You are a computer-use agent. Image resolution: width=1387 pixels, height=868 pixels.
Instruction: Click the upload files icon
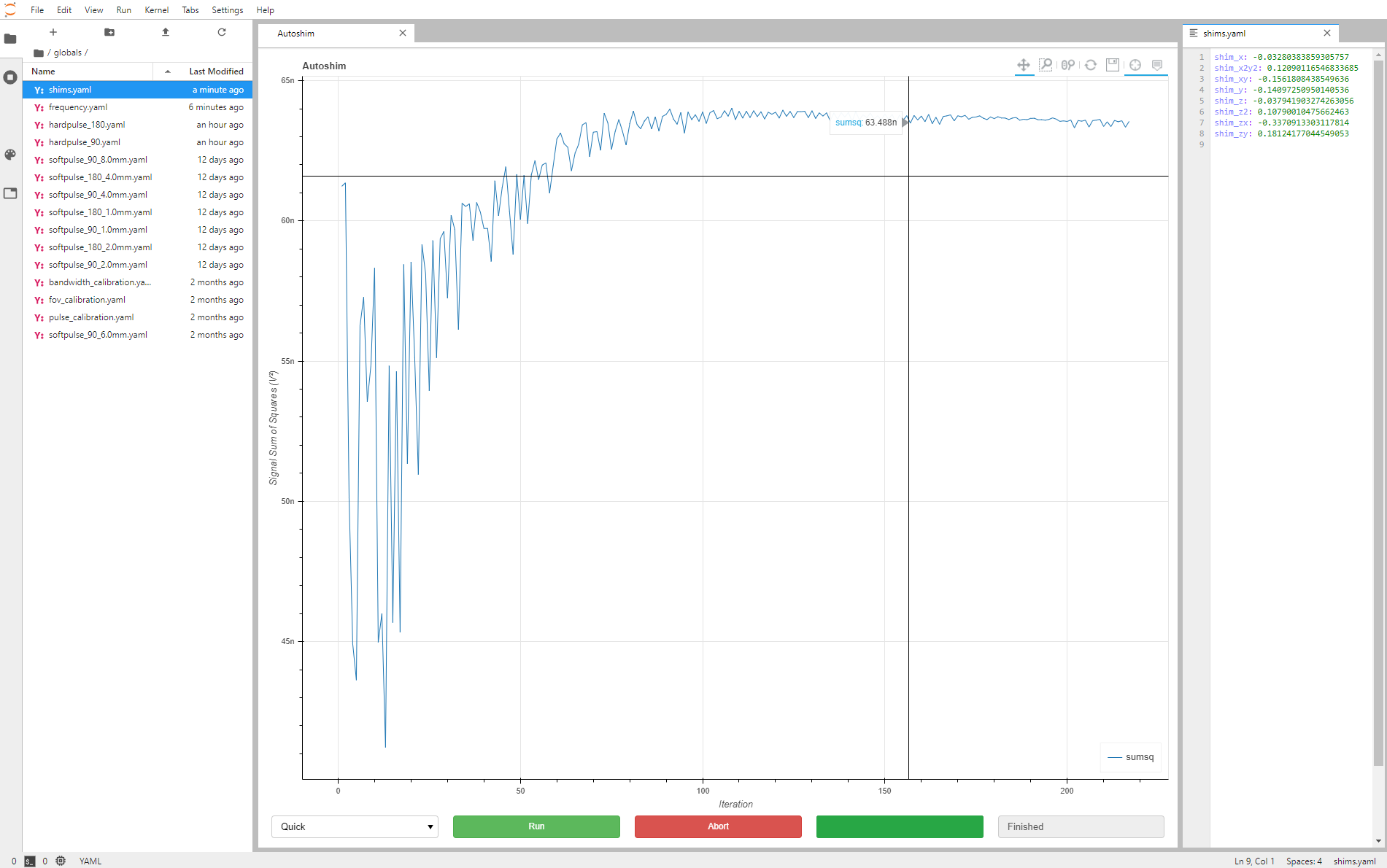click(x=166, y=32)
